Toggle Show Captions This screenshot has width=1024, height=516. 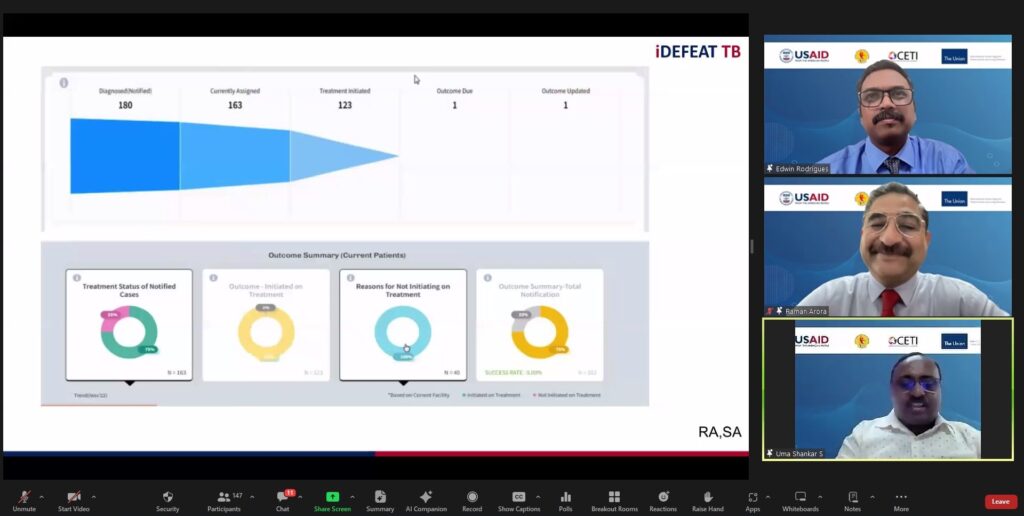click(x=518, y=497)
